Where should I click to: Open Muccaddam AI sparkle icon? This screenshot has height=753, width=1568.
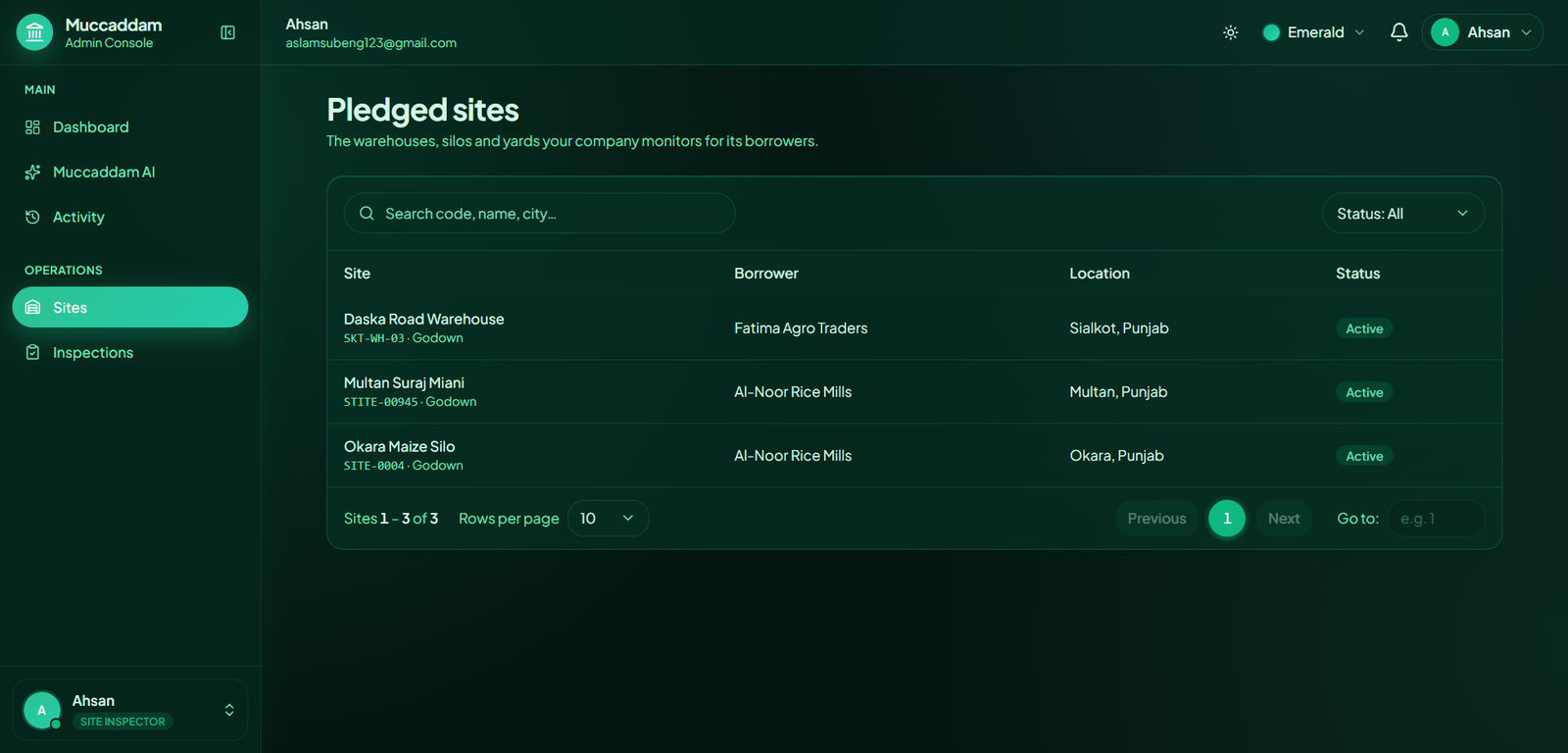coord(32,173)
